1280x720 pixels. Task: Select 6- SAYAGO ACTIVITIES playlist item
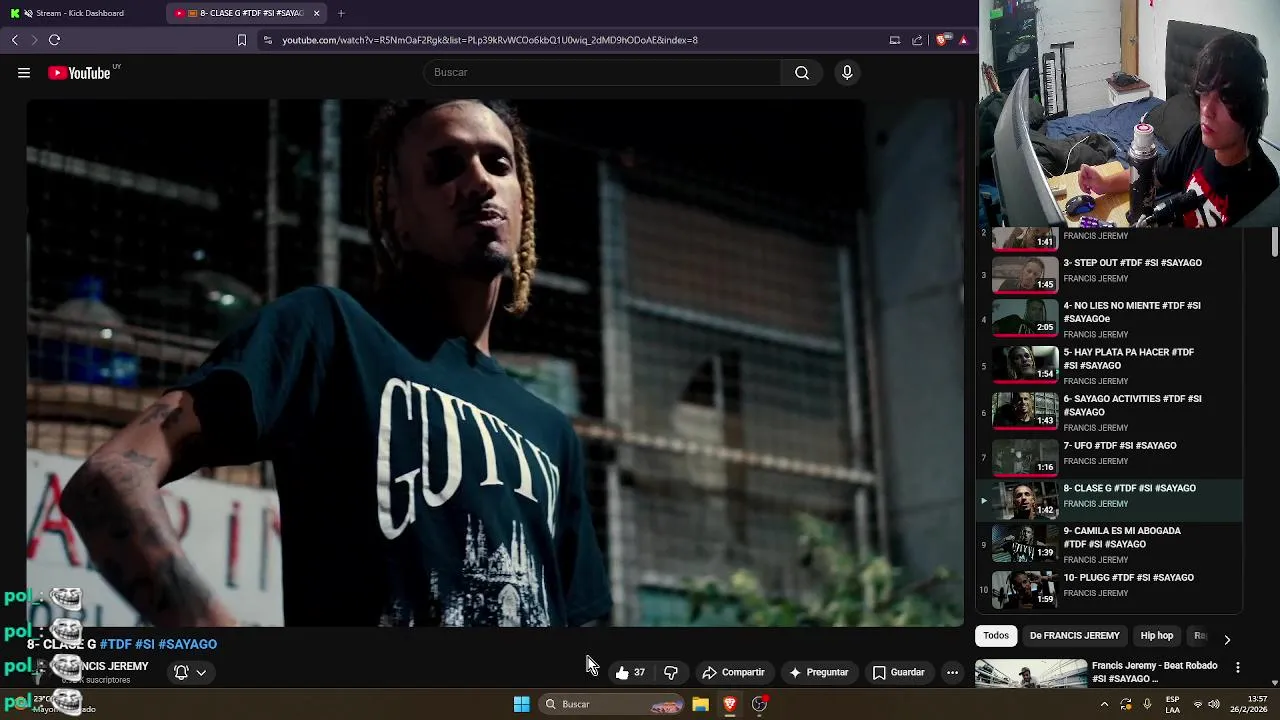[x=1110, y=412]
